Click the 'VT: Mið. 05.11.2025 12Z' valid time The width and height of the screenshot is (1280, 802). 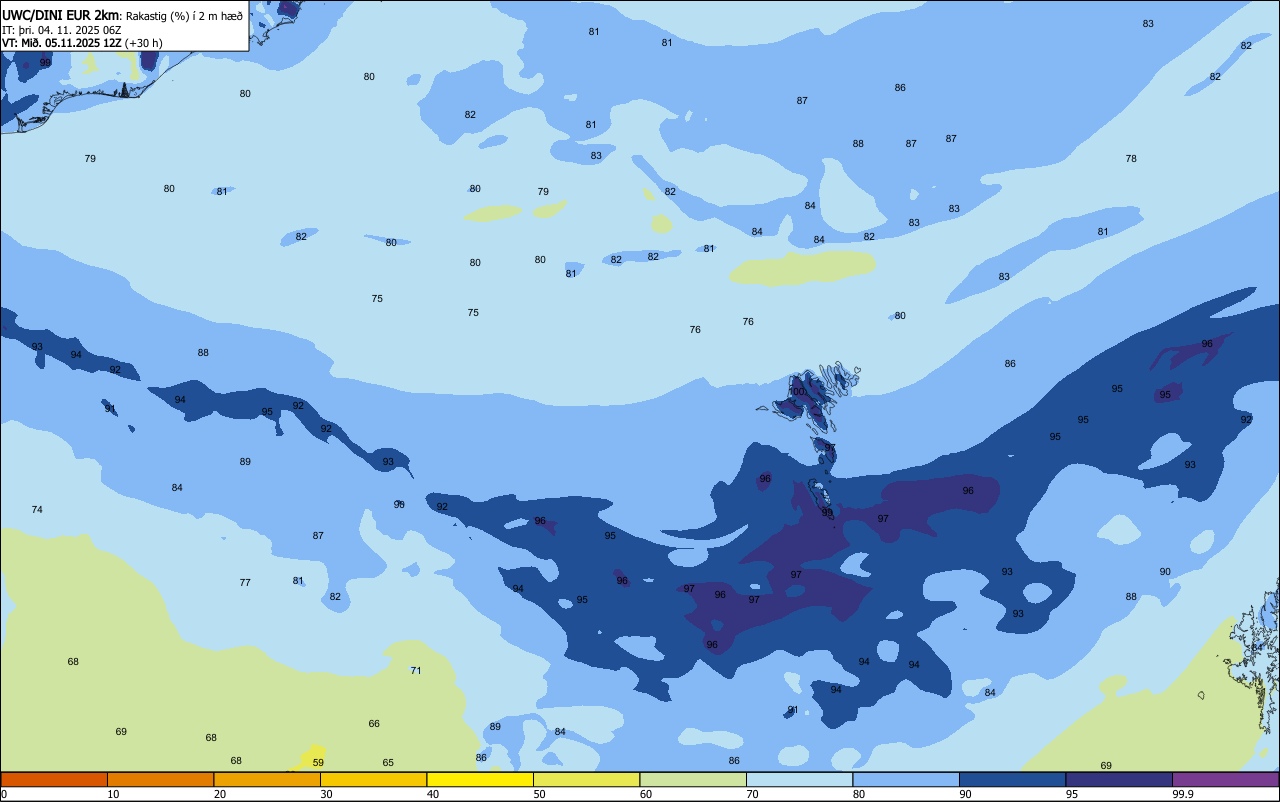pyautogui.click(x=62, y=43)
